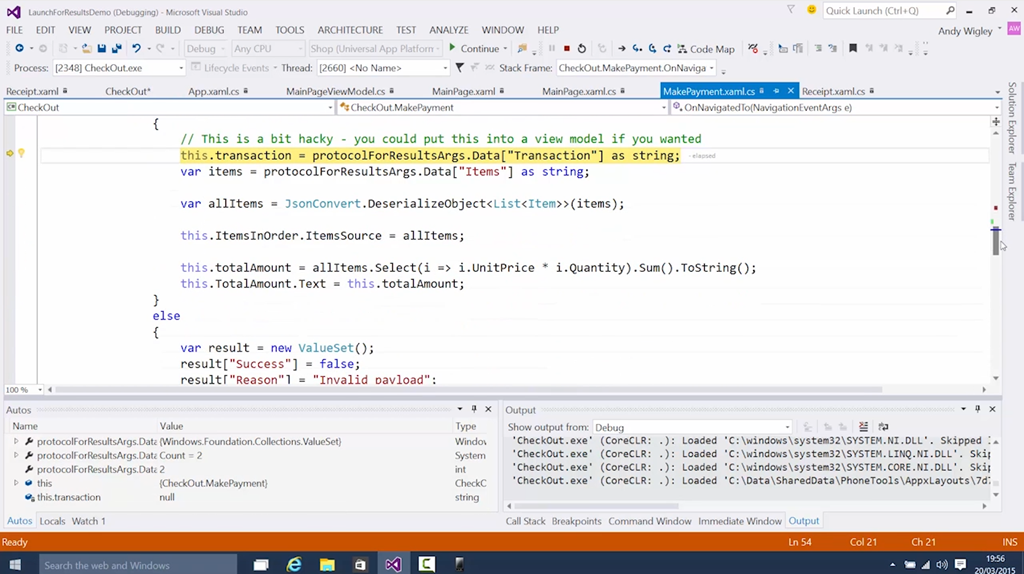The width and height of the screenshot is (1024, 574).
Task: Toggle pin on MakePayment.xaml.cs tab
Action: (x=776, y=91)
